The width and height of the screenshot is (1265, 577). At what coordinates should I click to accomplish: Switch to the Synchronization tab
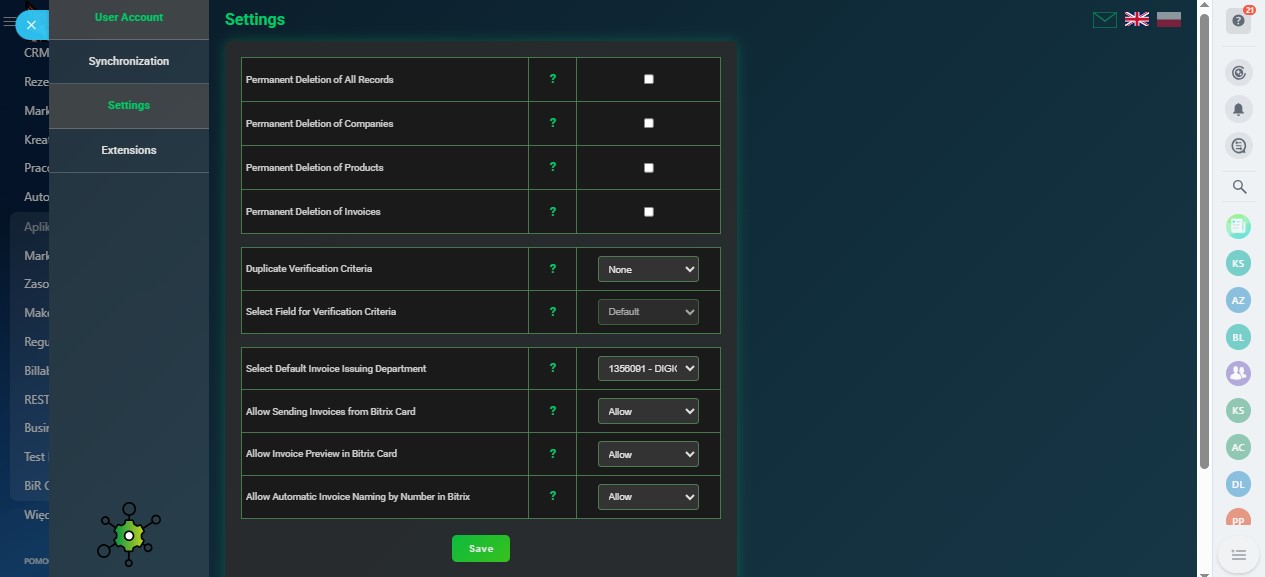(x=128, y=61)
